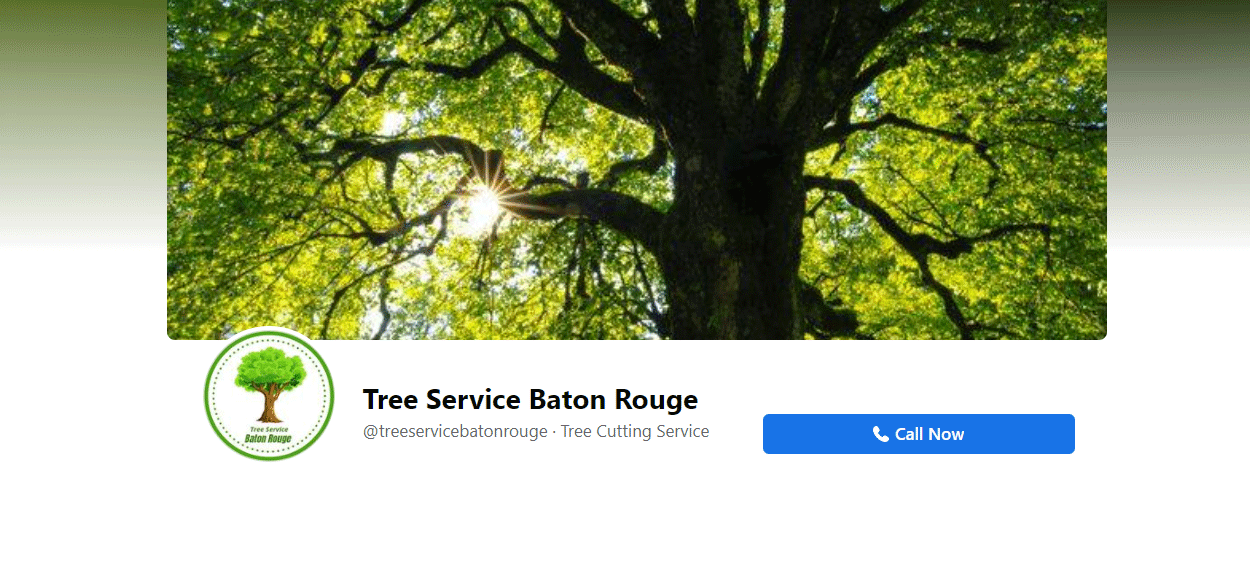Open the Tree Cutting Service category link

coord(634,432)
